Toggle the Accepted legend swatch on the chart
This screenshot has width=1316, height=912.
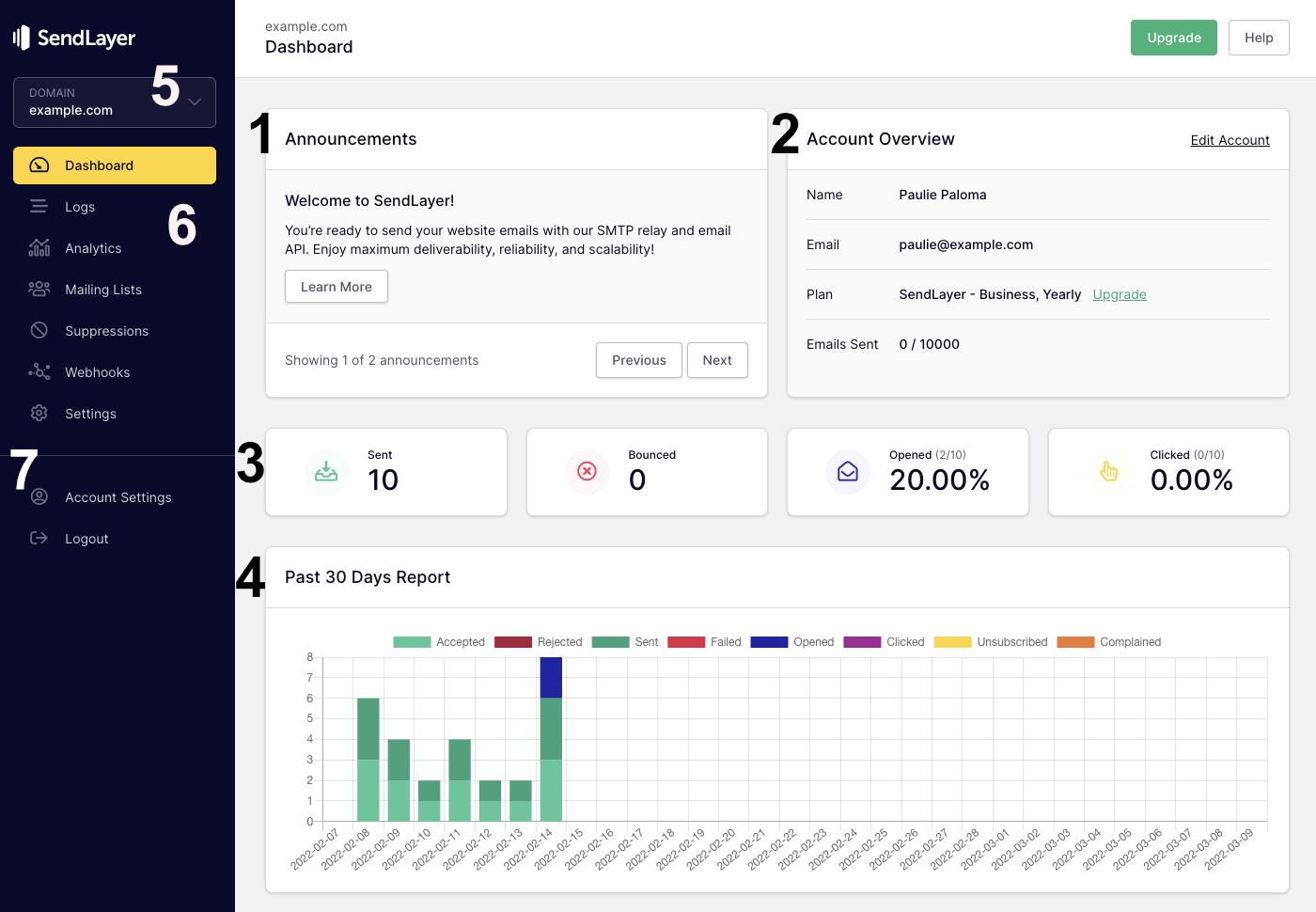[410, 641]
